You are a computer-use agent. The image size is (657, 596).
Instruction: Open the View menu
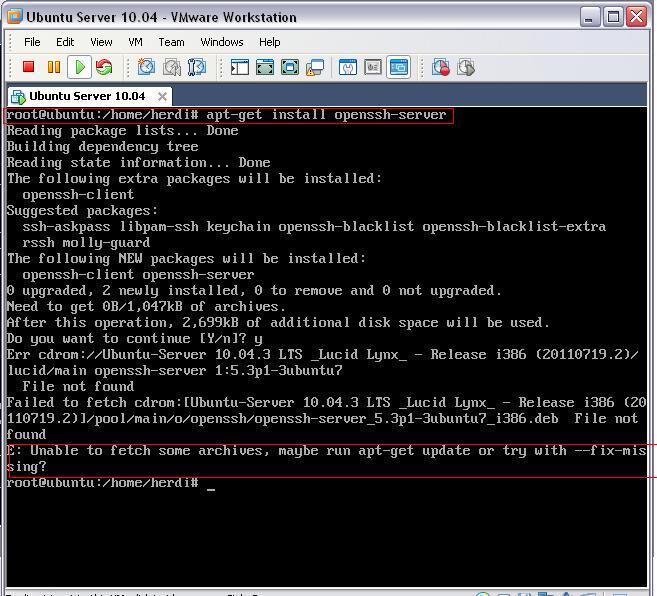[101, 42]
